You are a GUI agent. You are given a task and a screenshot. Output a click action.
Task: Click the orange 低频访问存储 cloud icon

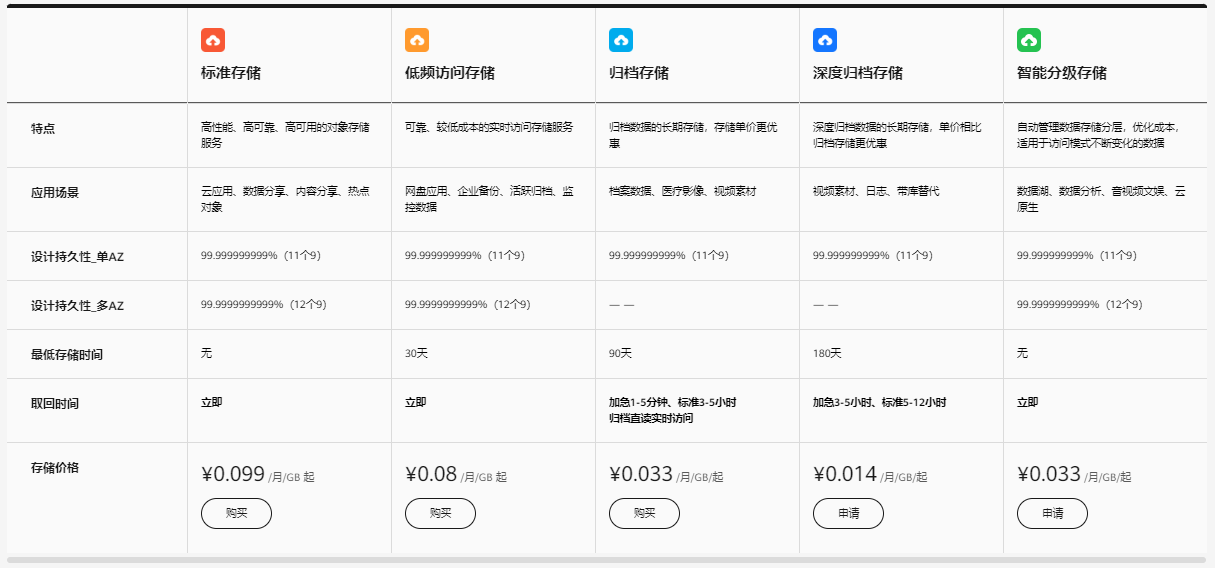(417, 40)
